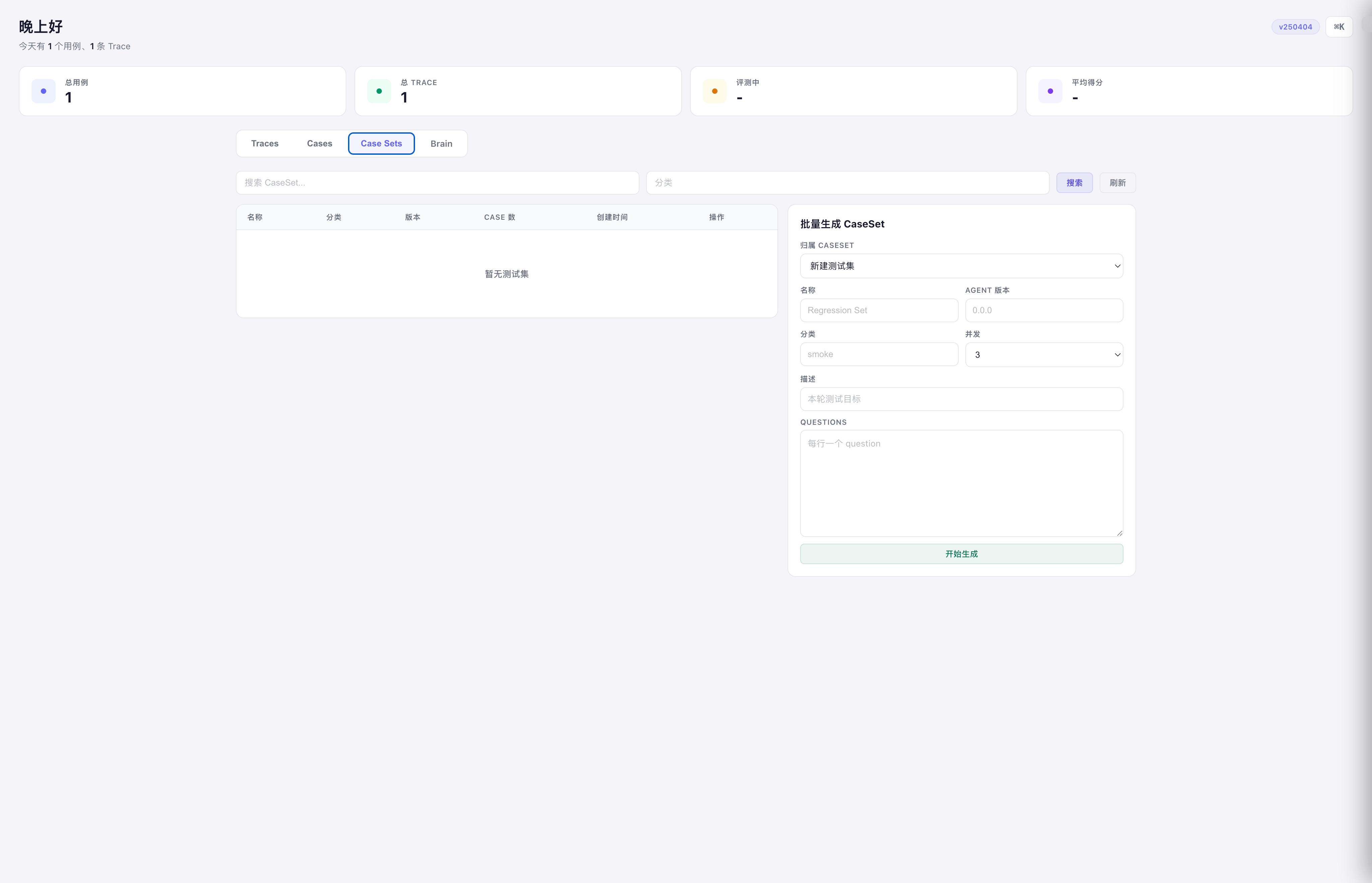This screenshot has height=883, width=1372.
Task: Click the 搜索 button
Action: point(1075,183)
